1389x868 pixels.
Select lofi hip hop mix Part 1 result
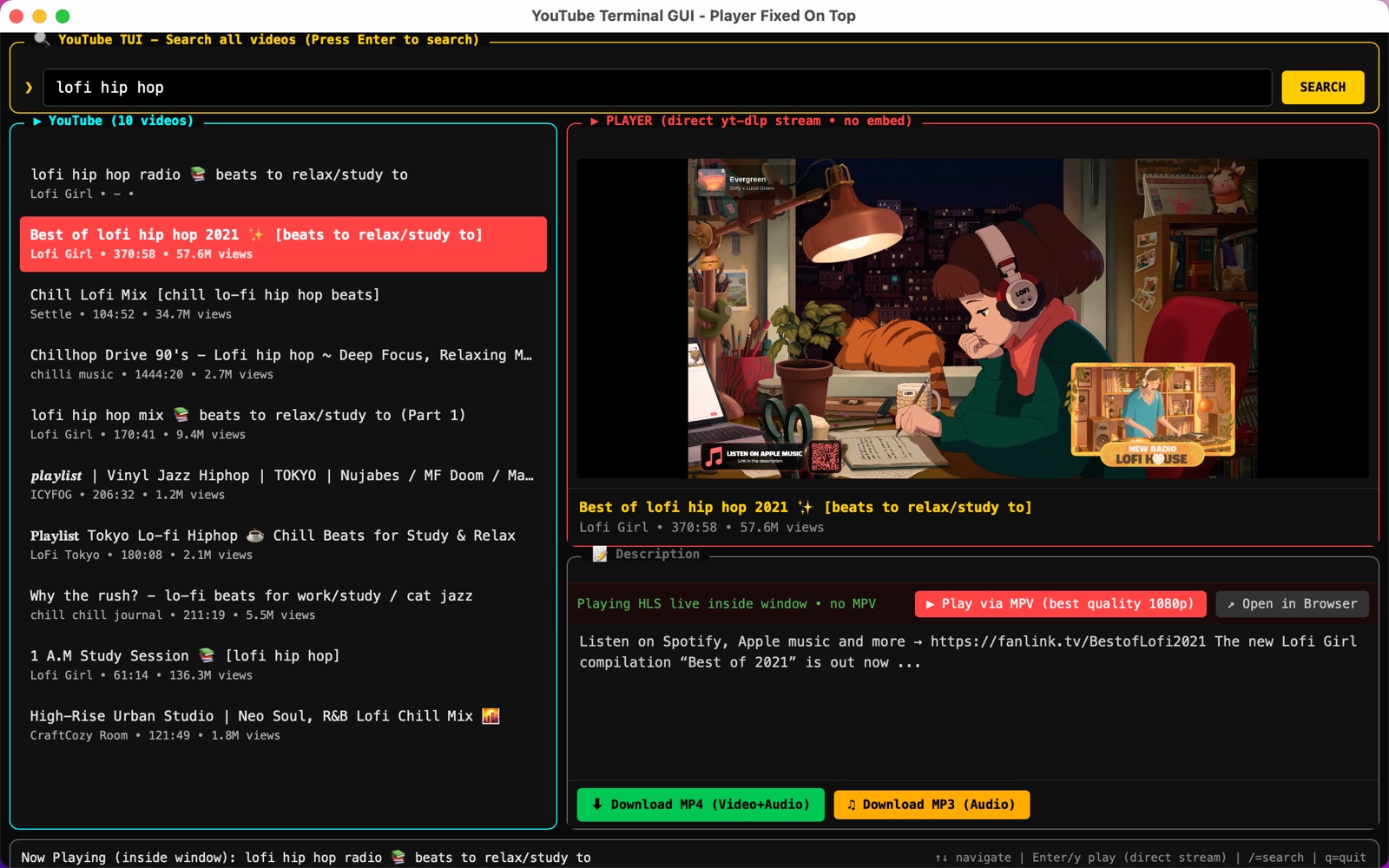click(283, 424)
